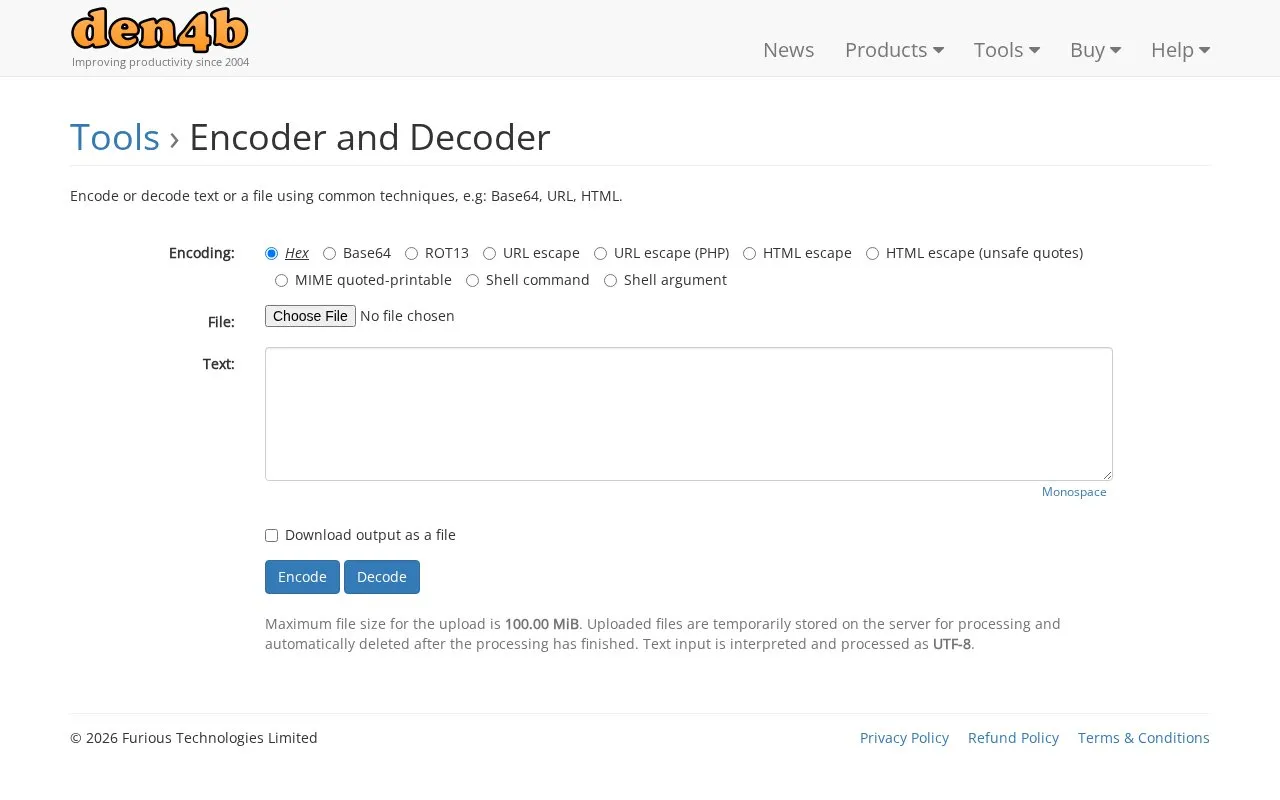Click the den4b logo

click(160, 30)
